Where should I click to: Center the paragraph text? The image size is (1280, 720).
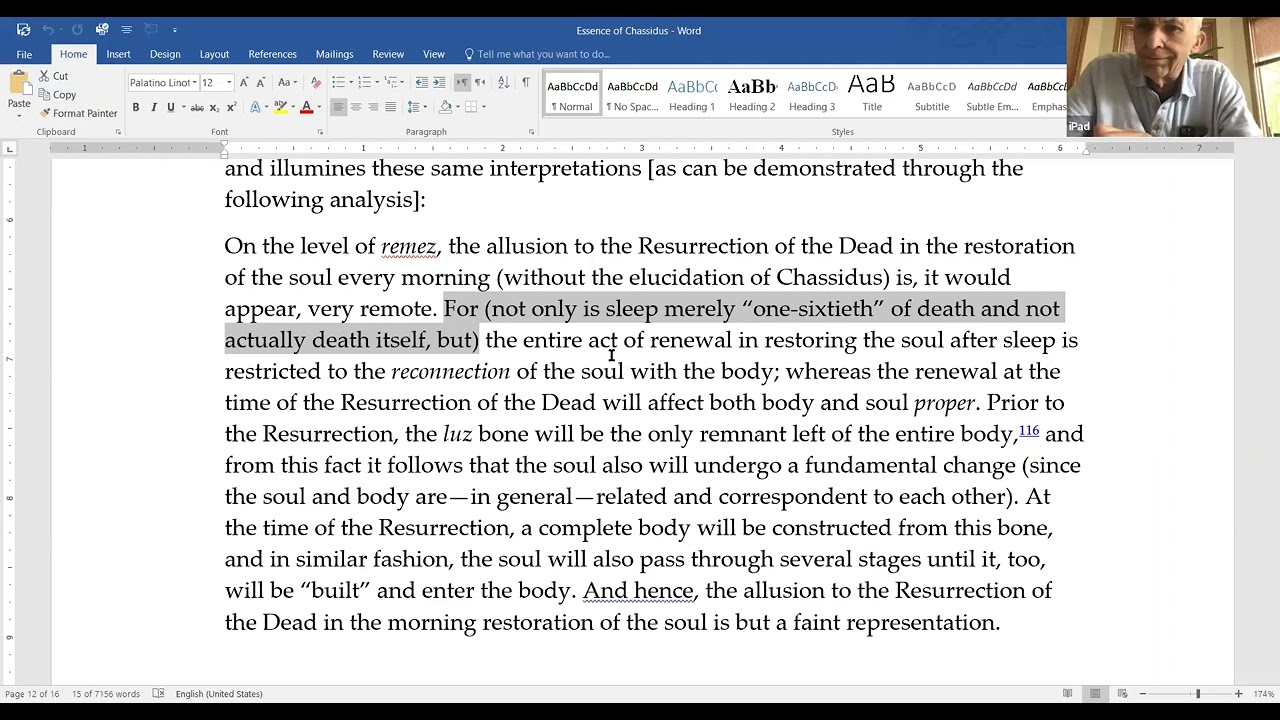click(356, 107)
